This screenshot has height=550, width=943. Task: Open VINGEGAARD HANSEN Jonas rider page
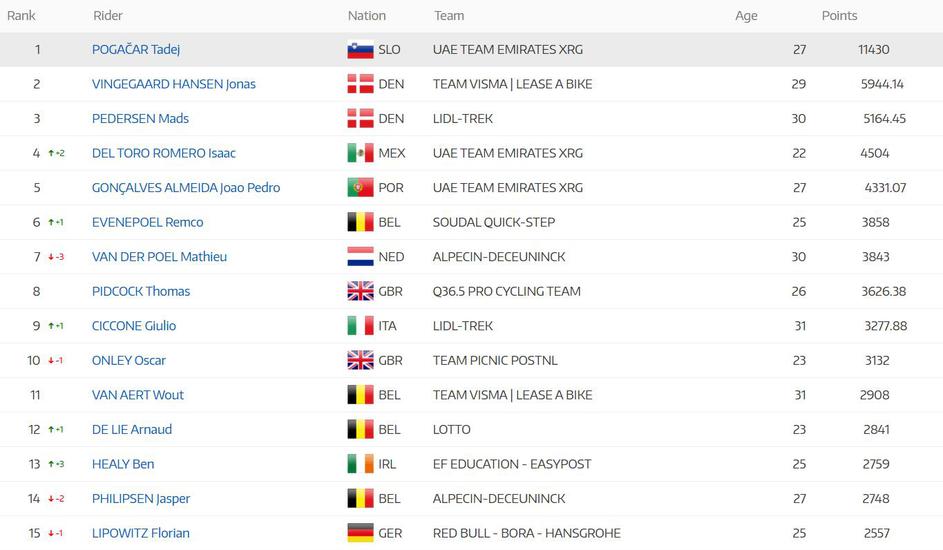(174, 84)
